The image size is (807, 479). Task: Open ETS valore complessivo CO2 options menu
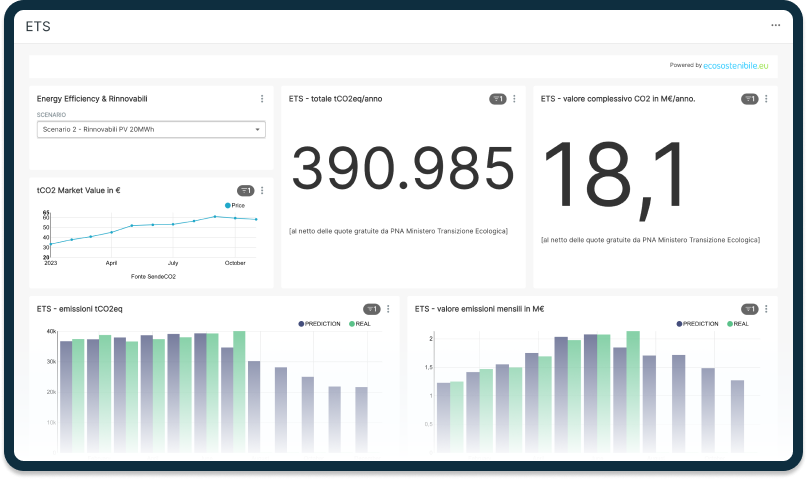[x=766, y=99]
